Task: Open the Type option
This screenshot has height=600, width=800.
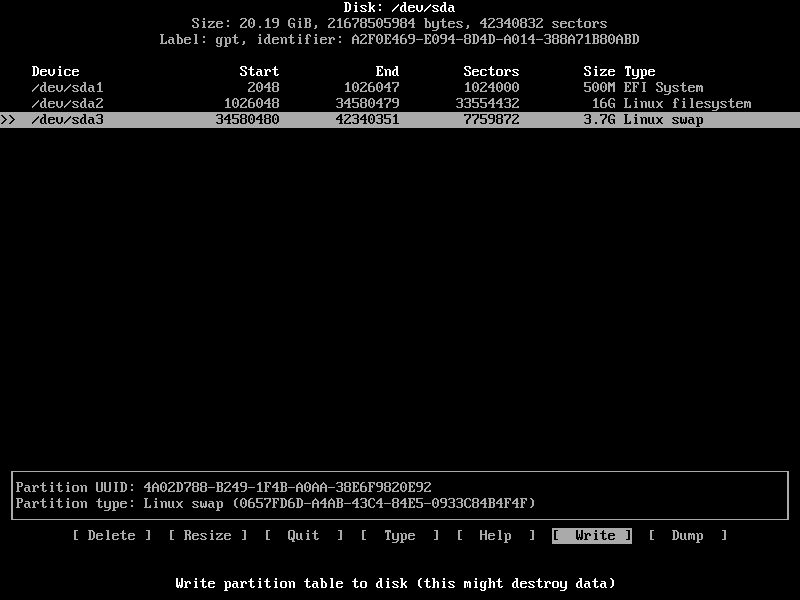Action: [x=399, y=535]
